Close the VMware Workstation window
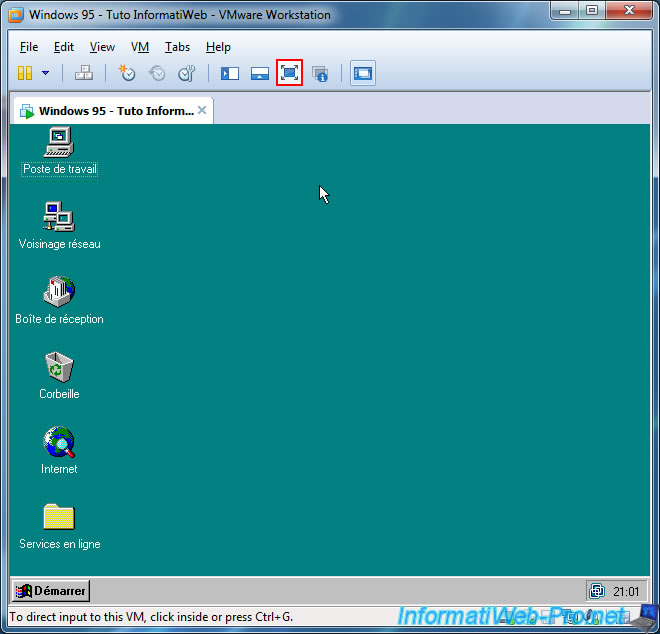Image resolution: width=660 pixels, height=634 pixels. 629,11
